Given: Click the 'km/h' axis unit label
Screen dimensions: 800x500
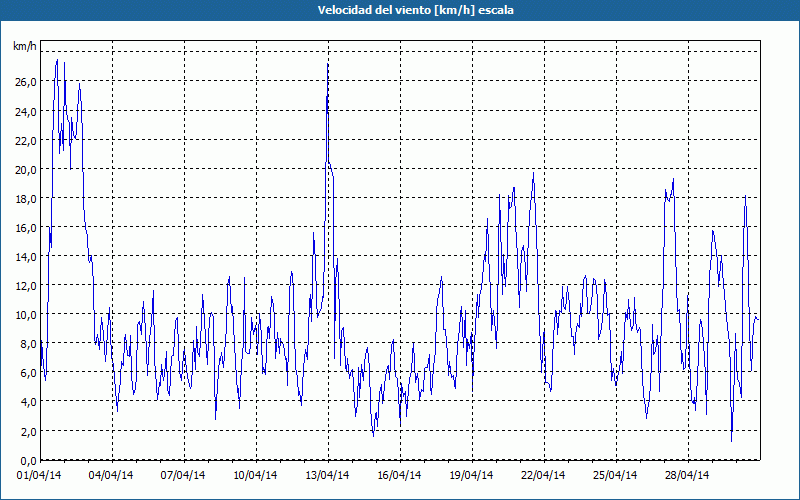Looking at the screenshot, I should click(x=25, y=46).
